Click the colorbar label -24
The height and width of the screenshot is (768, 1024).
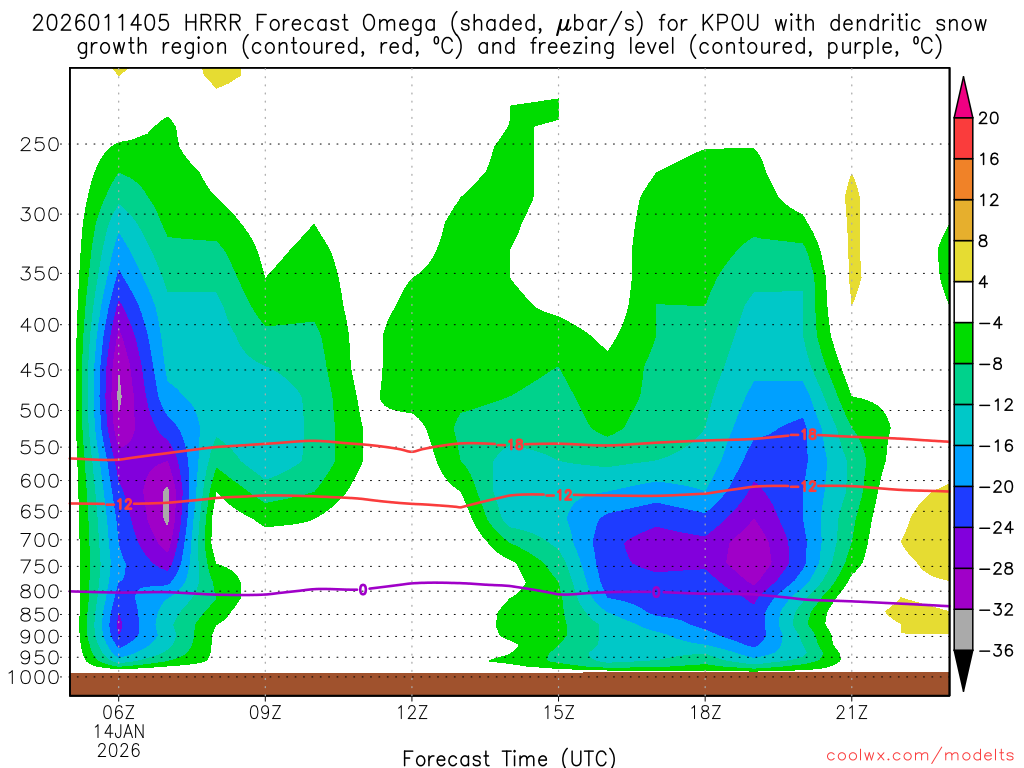pos(996,528)
